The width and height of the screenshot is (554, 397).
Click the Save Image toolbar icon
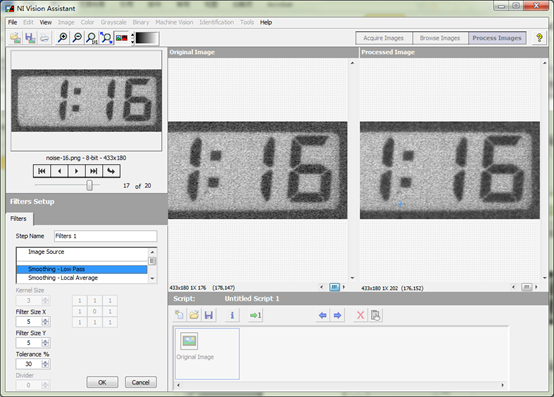click(x=30, y=38)
